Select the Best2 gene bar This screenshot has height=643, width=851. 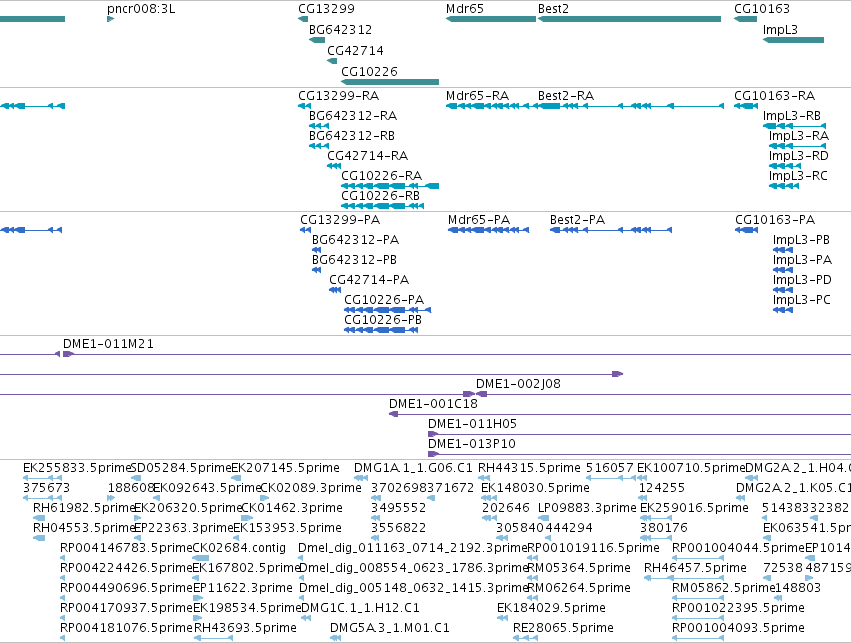click(x=629, y=19)
